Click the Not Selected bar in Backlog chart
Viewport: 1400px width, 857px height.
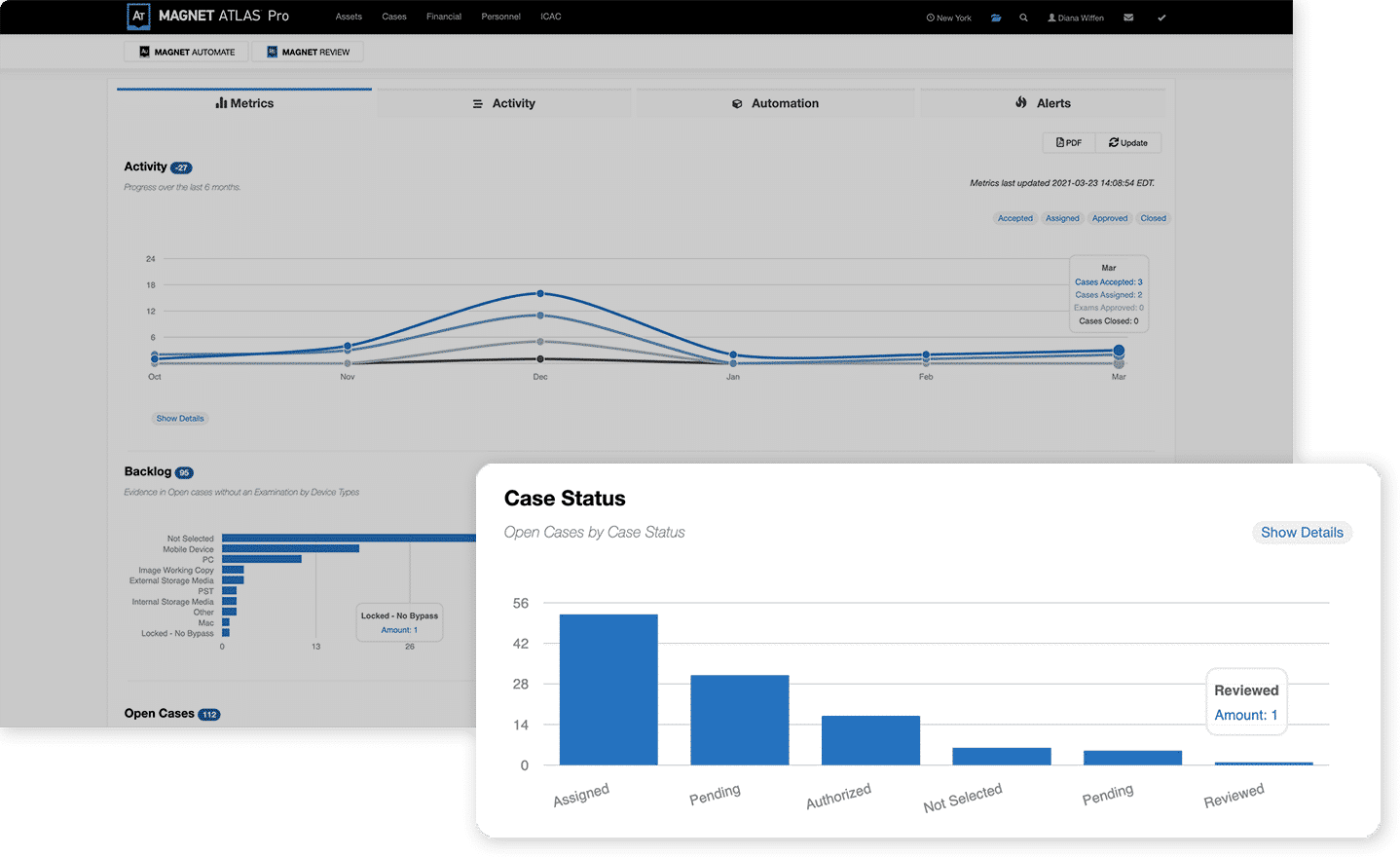click(x=349, y=539)
